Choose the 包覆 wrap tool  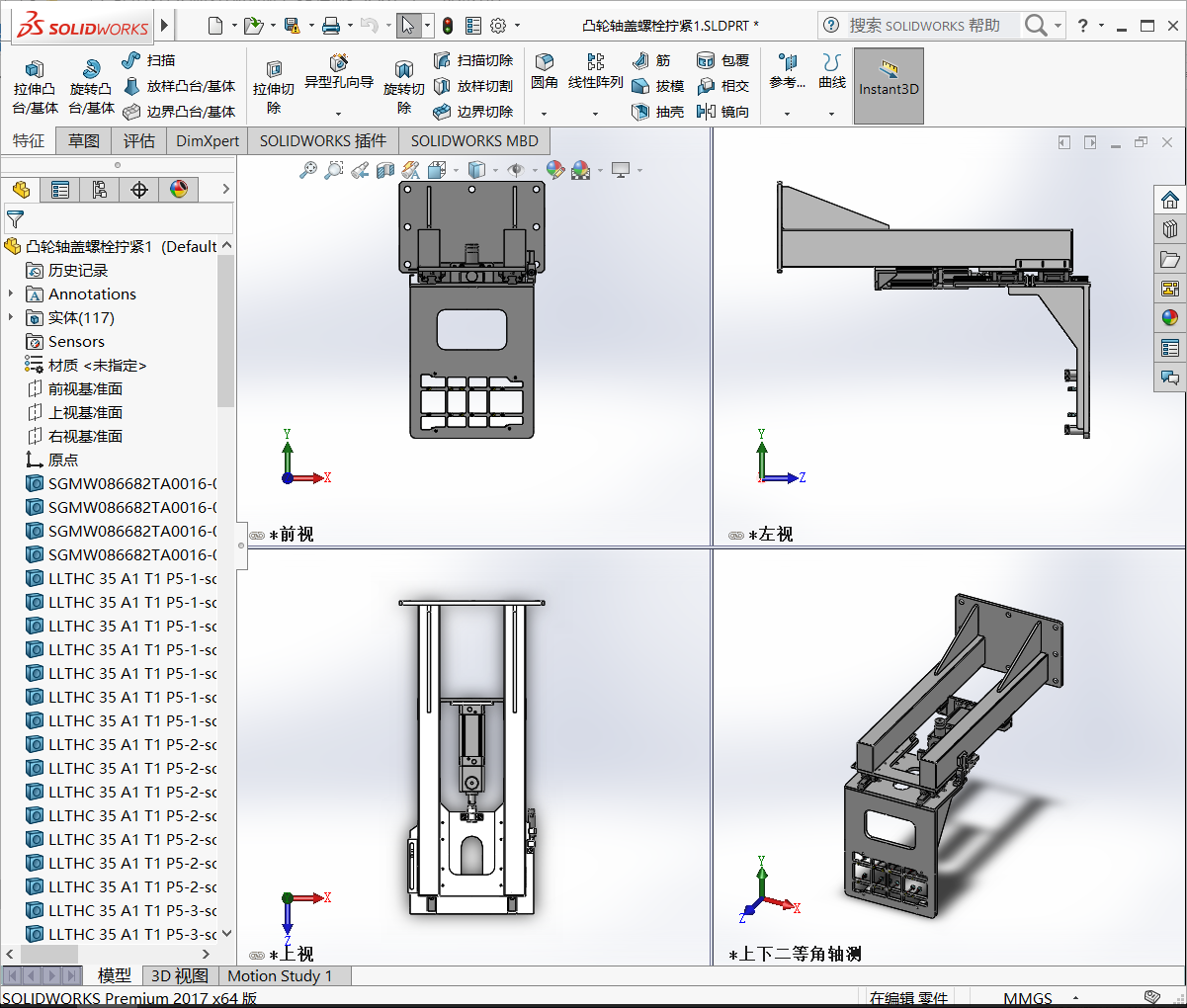(x=722, y=60)
